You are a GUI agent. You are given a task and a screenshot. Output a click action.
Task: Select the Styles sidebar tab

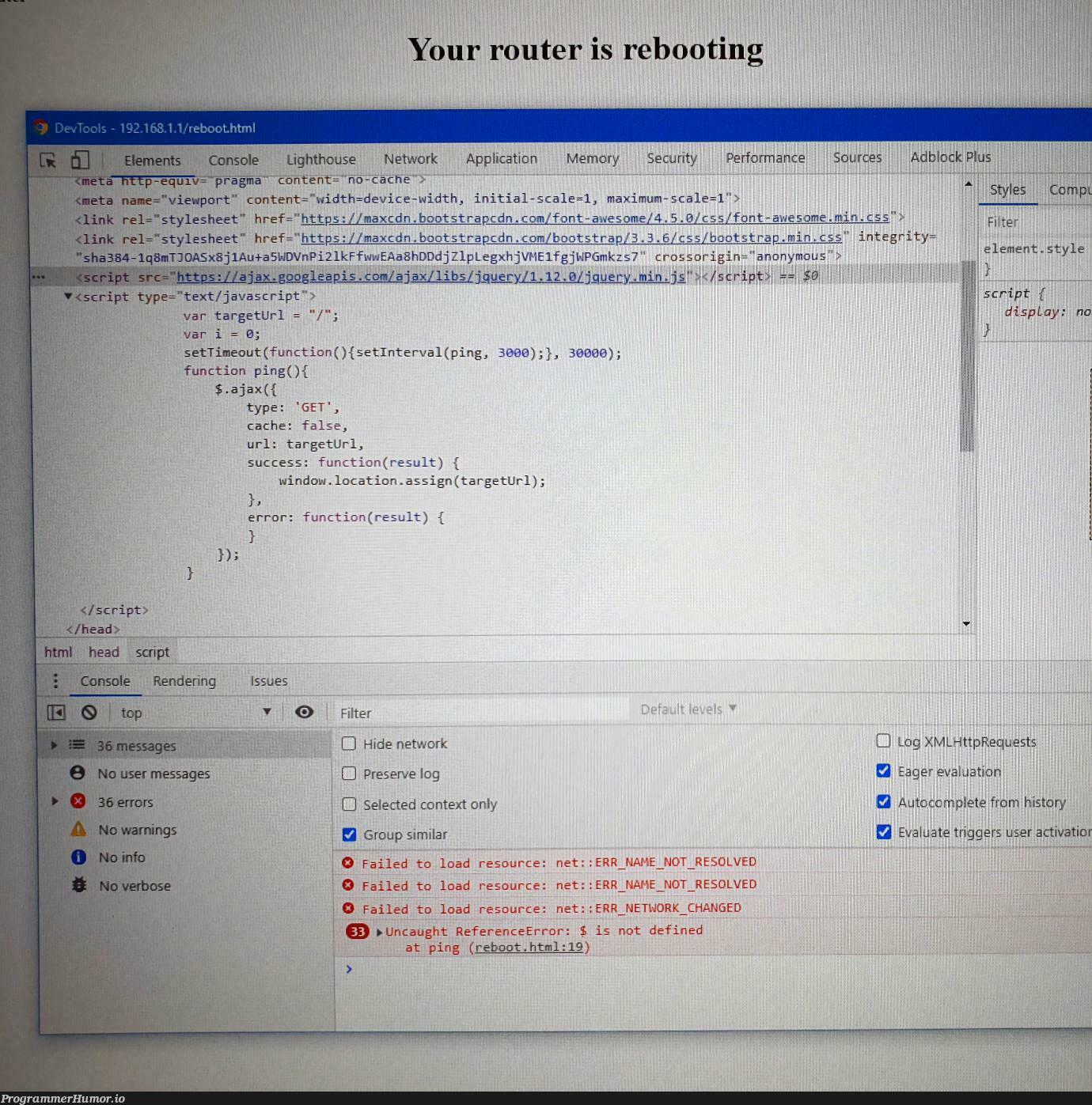[1007, 190]
